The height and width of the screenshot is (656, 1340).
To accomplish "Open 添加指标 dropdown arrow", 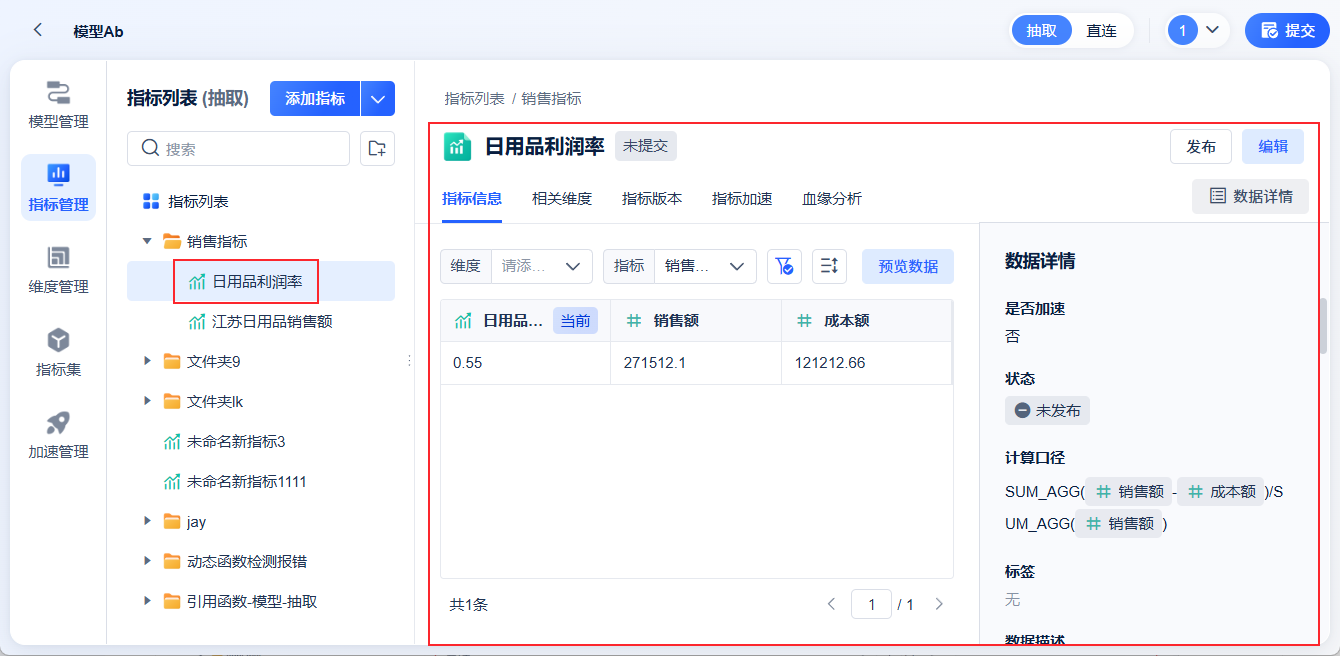I will (377, 98).
